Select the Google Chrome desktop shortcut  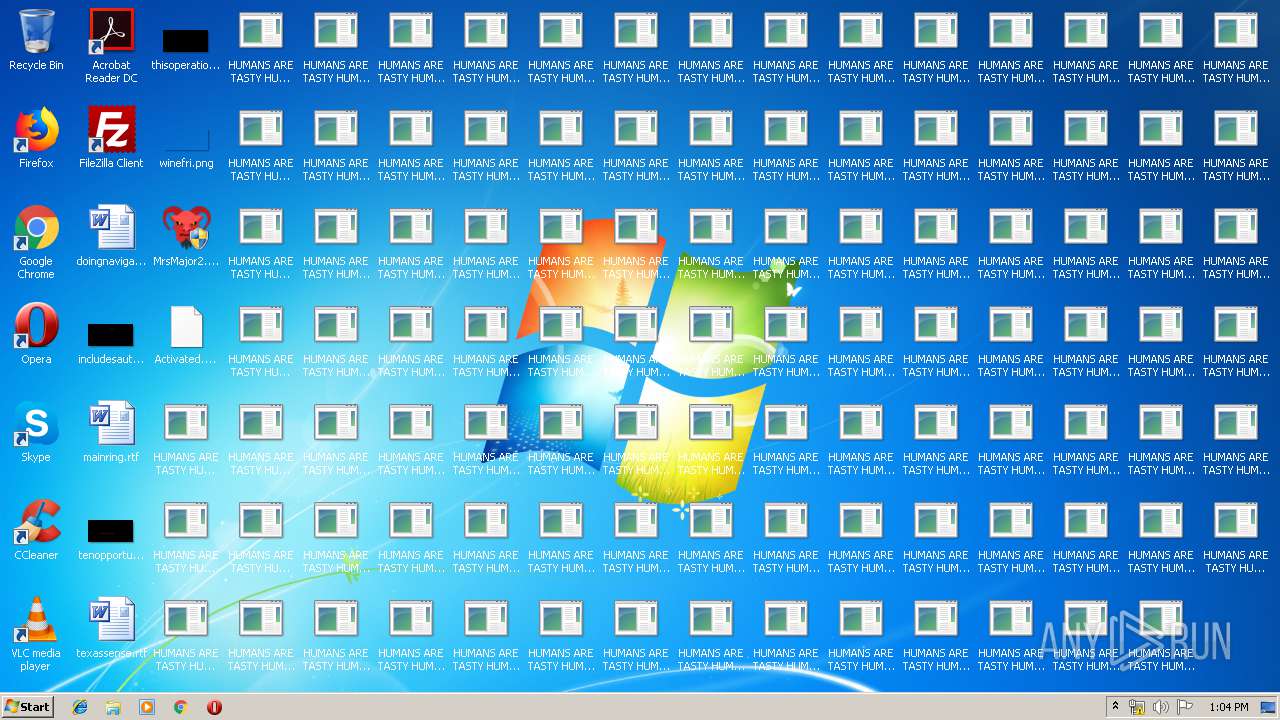(36, 242)
